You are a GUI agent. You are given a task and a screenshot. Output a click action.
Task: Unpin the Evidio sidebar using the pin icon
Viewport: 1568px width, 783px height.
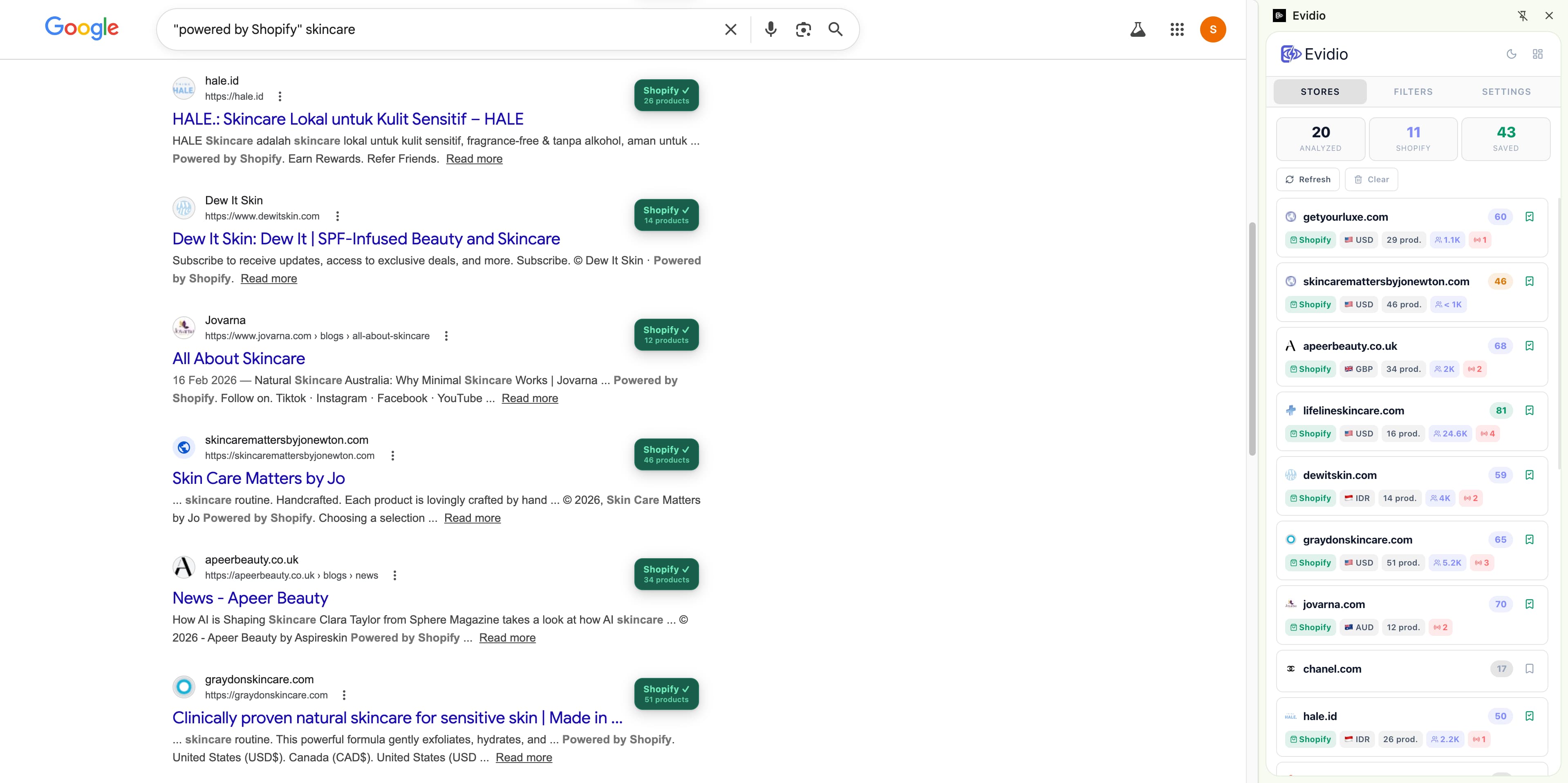(x=1523, y=15)
